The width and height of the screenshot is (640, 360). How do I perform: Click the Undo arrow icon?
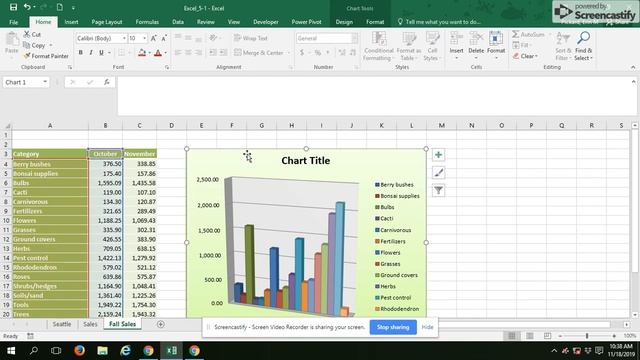27,7
